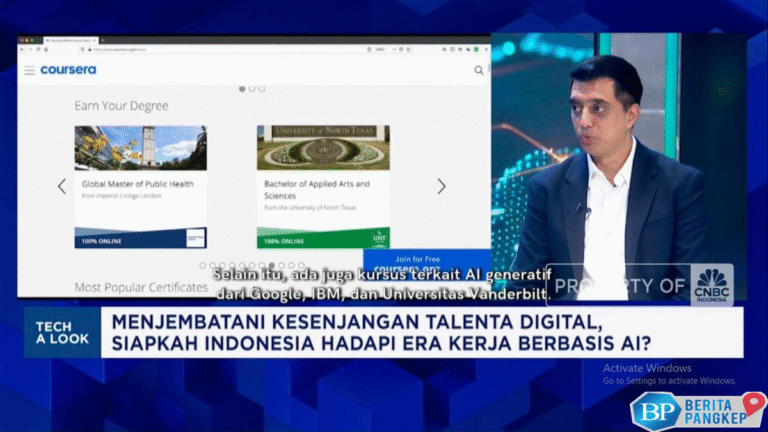Select the last dot of the degree carousel
Viewport: 768px width, 432px height.
coord(301,265)
